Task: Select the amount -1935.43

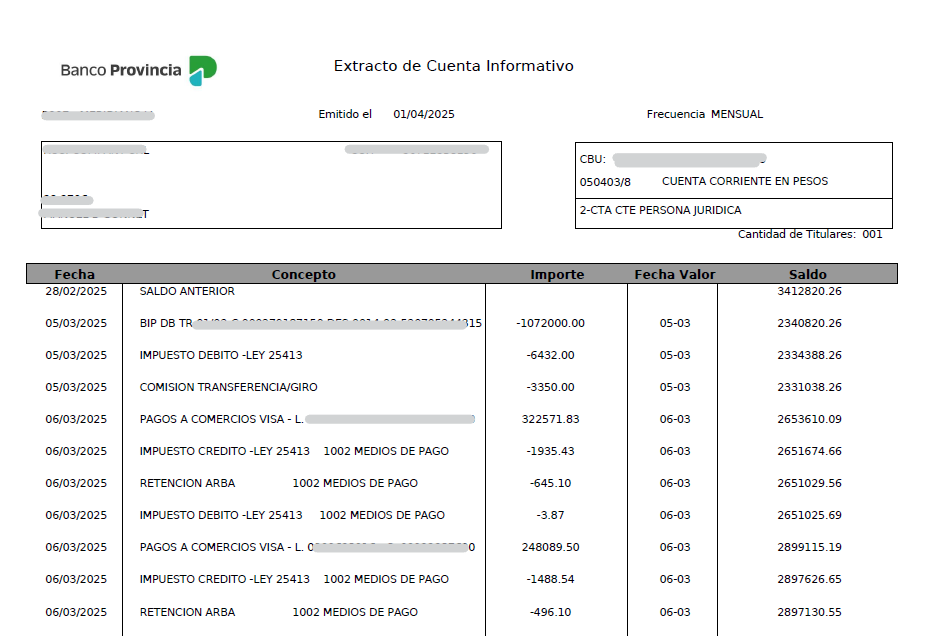Action: (550, 451)
